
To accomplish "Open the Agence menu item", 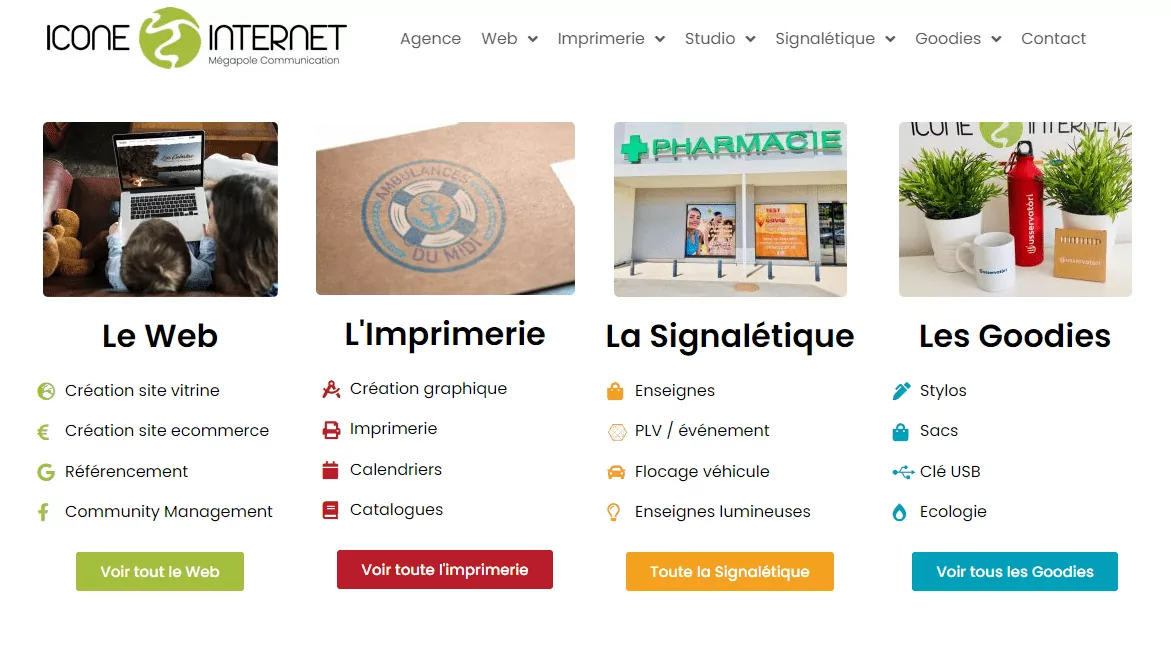I will [x=430, y=39].
